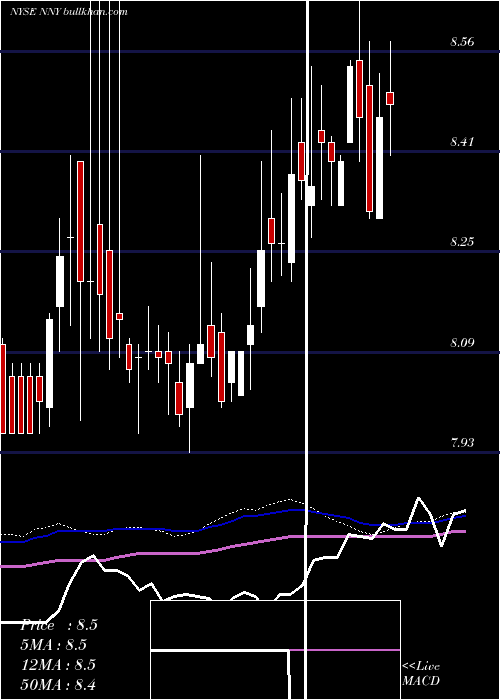Click the <<Live MACD label
Image resolution: width=500 pixels, height=700 pixels.
click(x=421, y=673)
